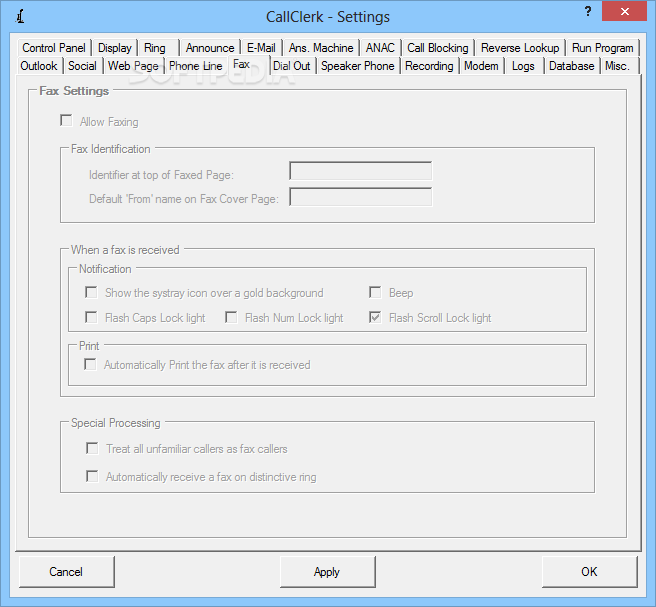Switch to the Display tab
Screen dimensions: 656x607
coord(115,48)
